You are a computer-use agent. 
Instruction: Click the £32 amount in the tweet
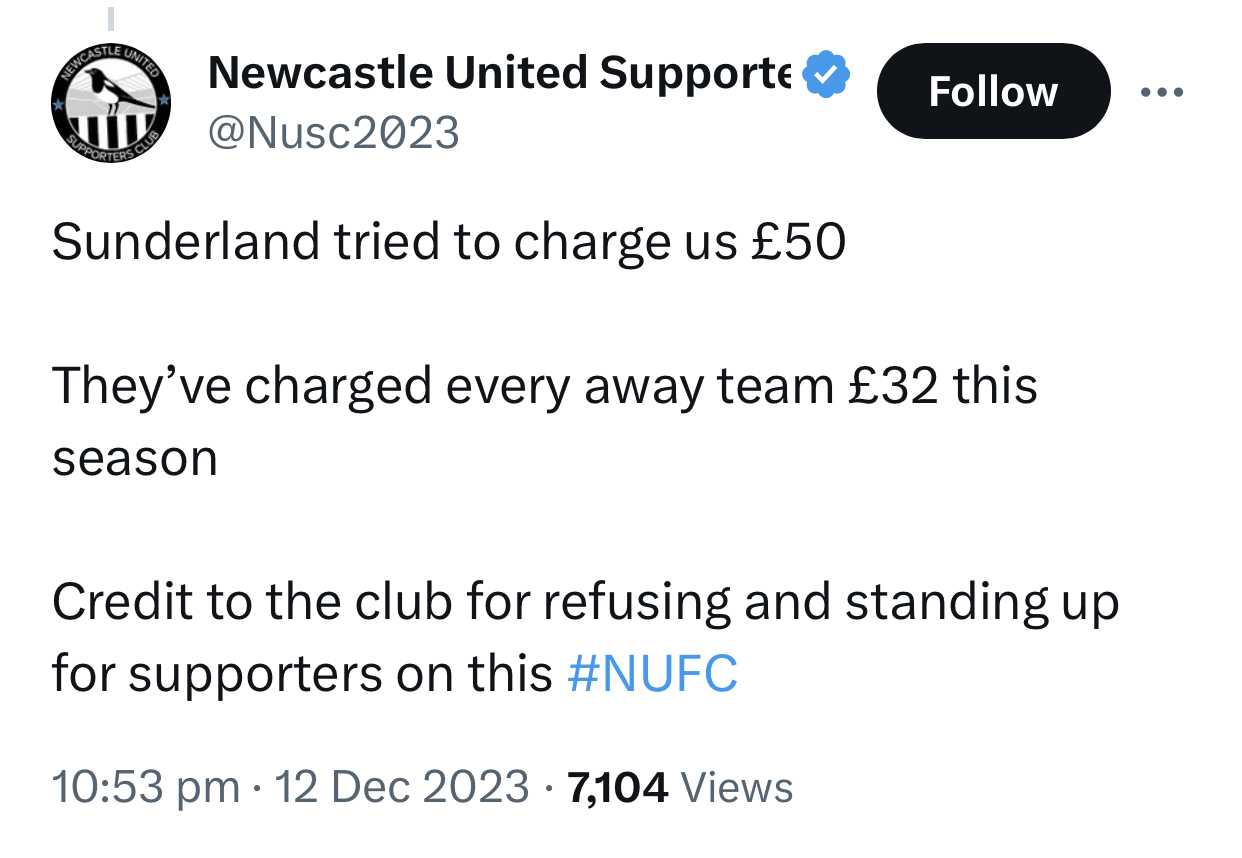892,387
